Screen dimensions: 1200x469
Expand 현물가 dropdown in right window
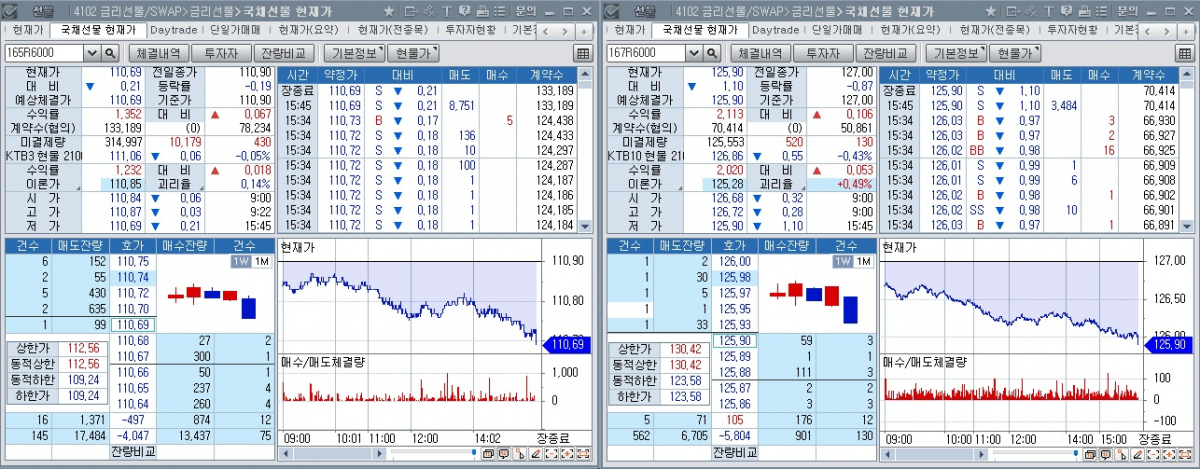[x=1016, y=52]
